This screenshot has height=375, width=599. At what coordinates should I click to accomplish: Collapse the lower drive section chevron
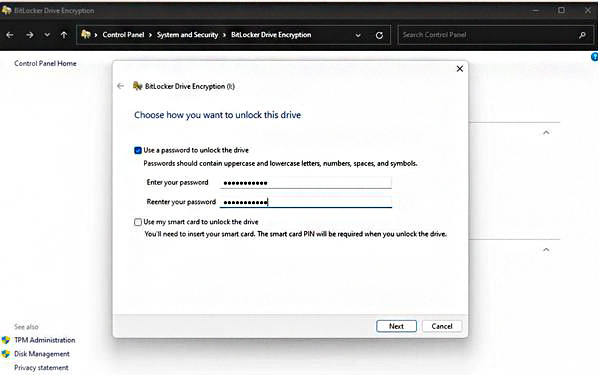(x=546, y=249)
